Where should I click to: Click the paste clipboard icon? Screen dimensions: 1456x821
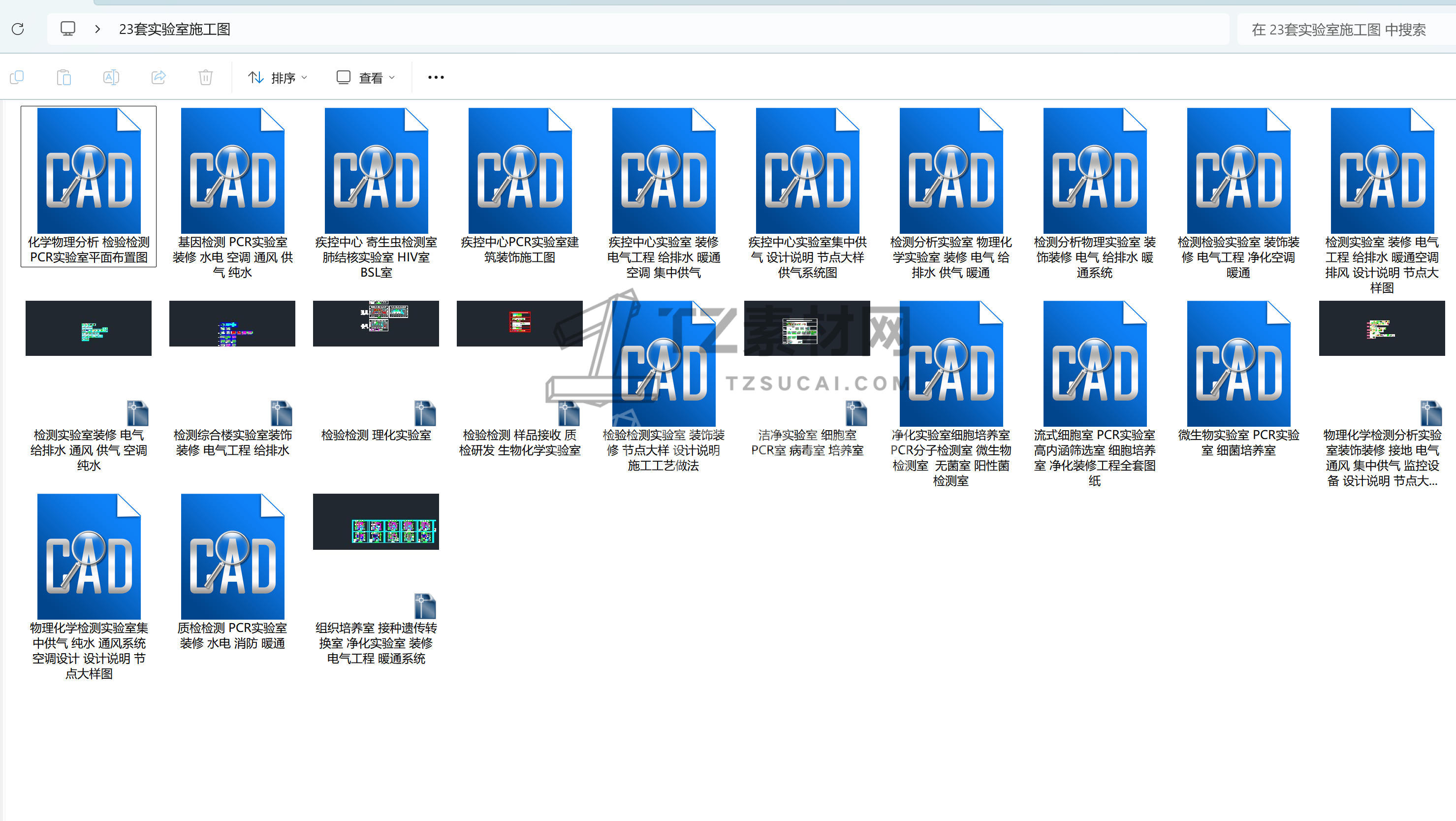[64, 77]
